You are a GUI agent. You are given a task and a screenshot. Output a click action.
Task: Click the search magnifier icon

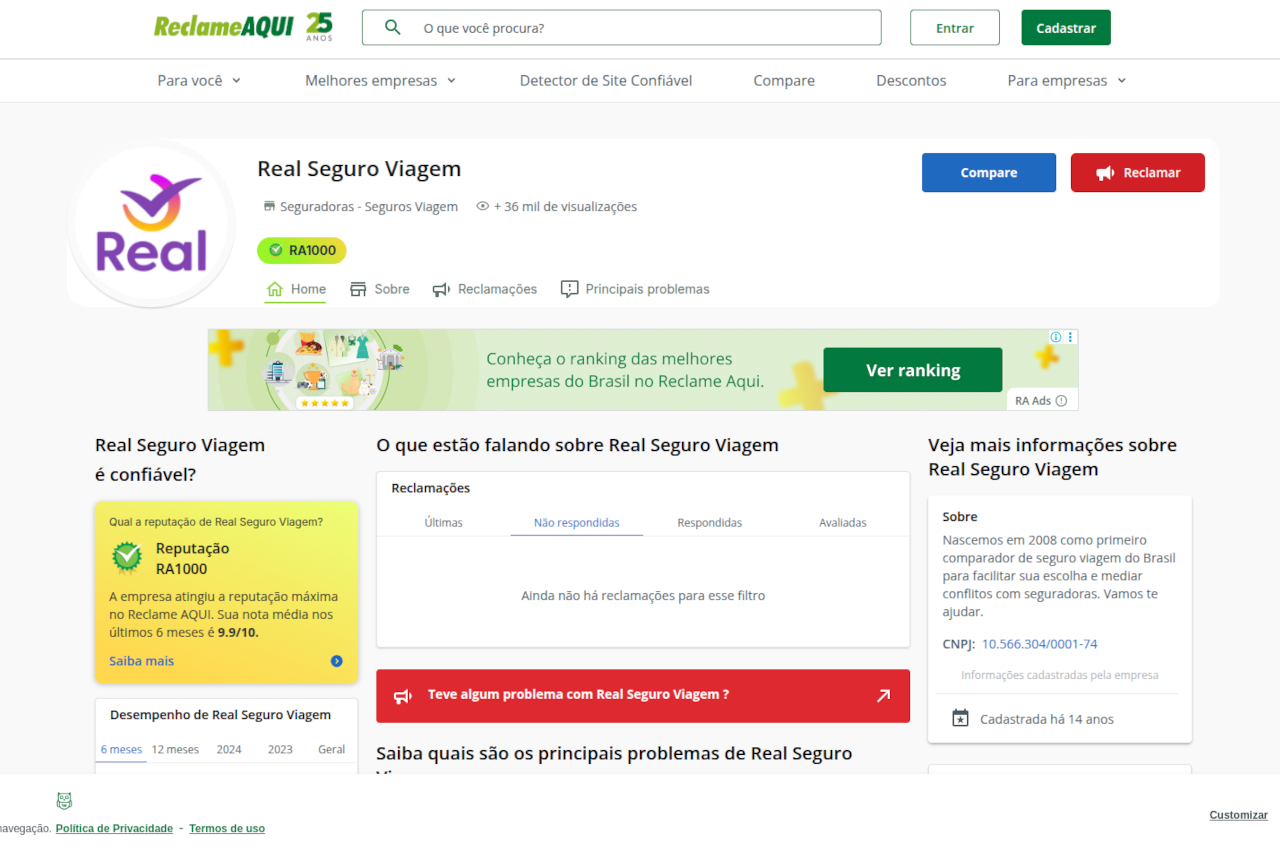click(x=393, y=27)
